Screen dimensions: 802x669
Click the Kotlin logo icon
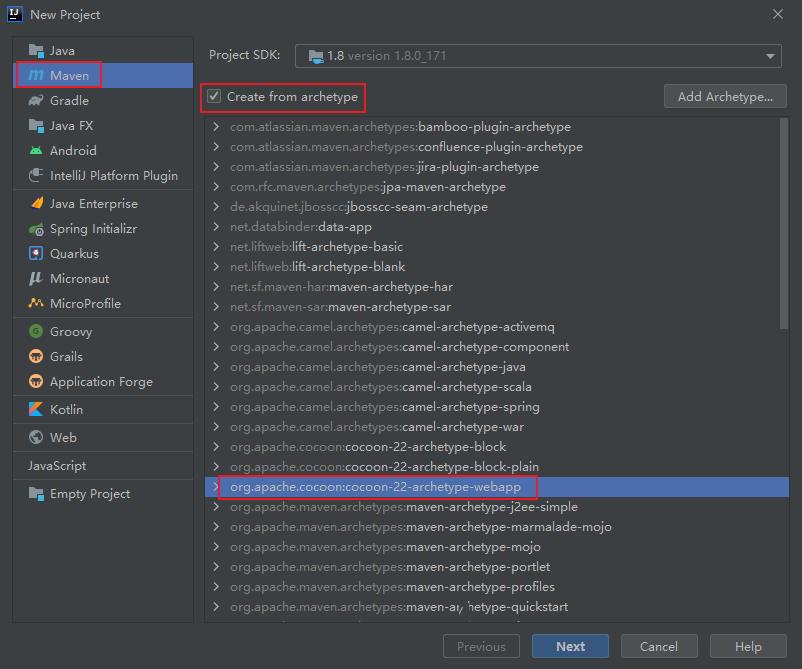click(36, 410)
